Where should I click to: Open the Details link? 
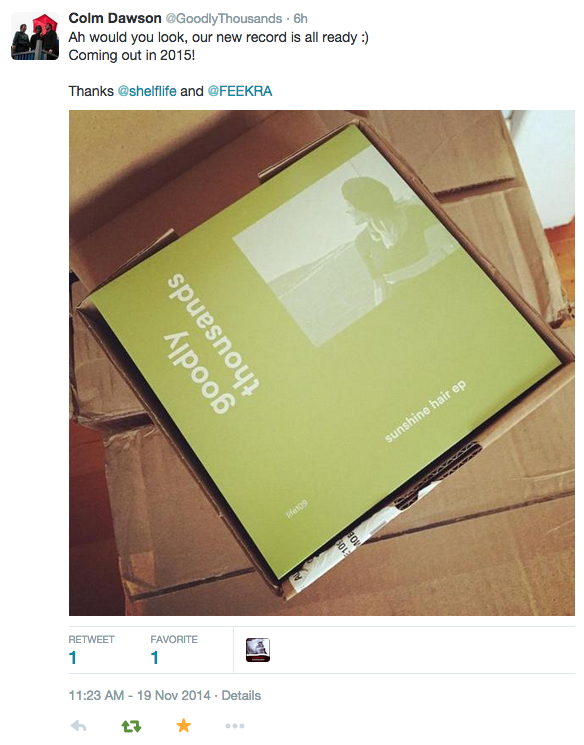pos(241,695)
